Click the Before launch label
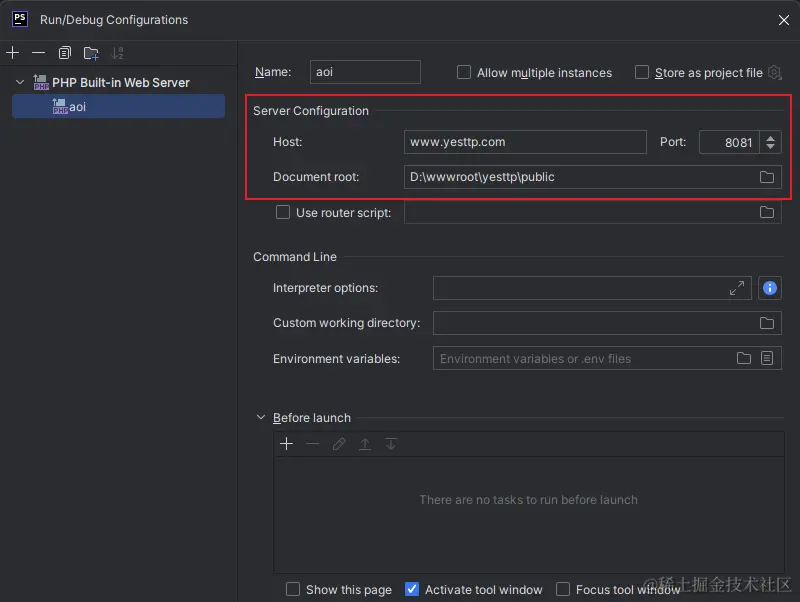The width and height of the screenshot is (800, 602). (x=312, y=418)
